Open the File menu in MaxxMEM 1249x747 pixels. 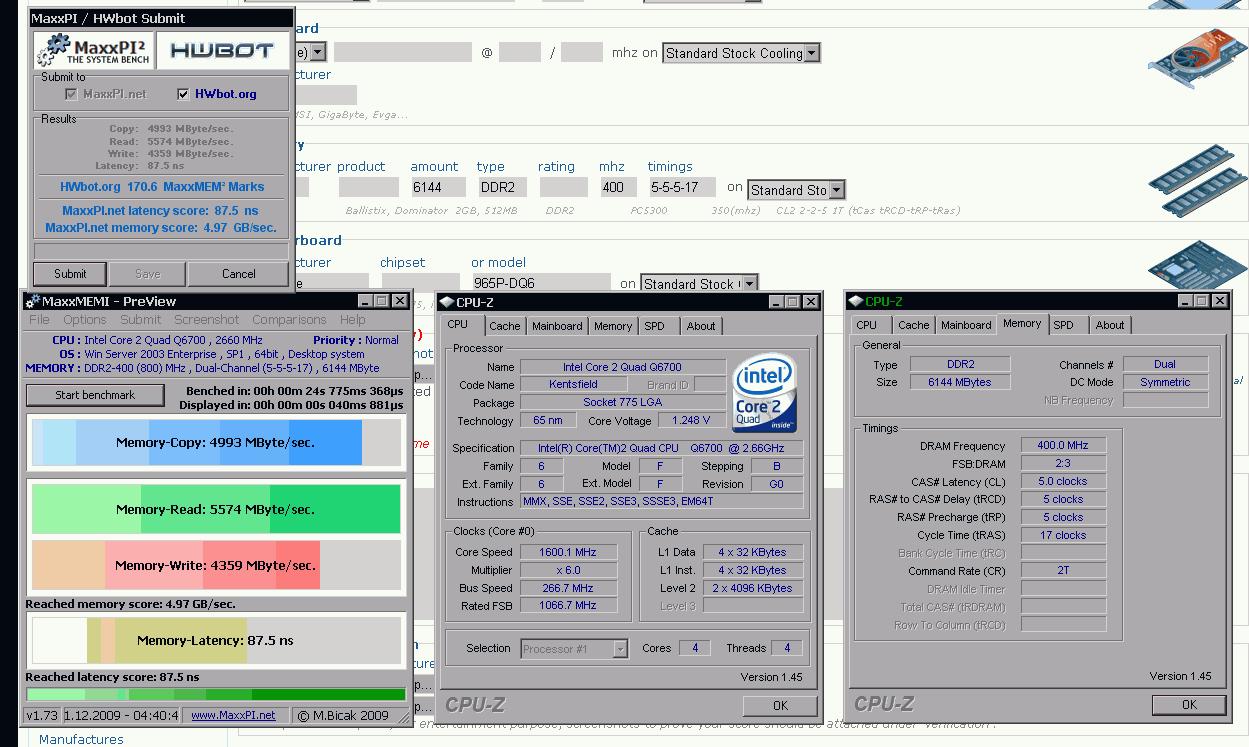39,320
